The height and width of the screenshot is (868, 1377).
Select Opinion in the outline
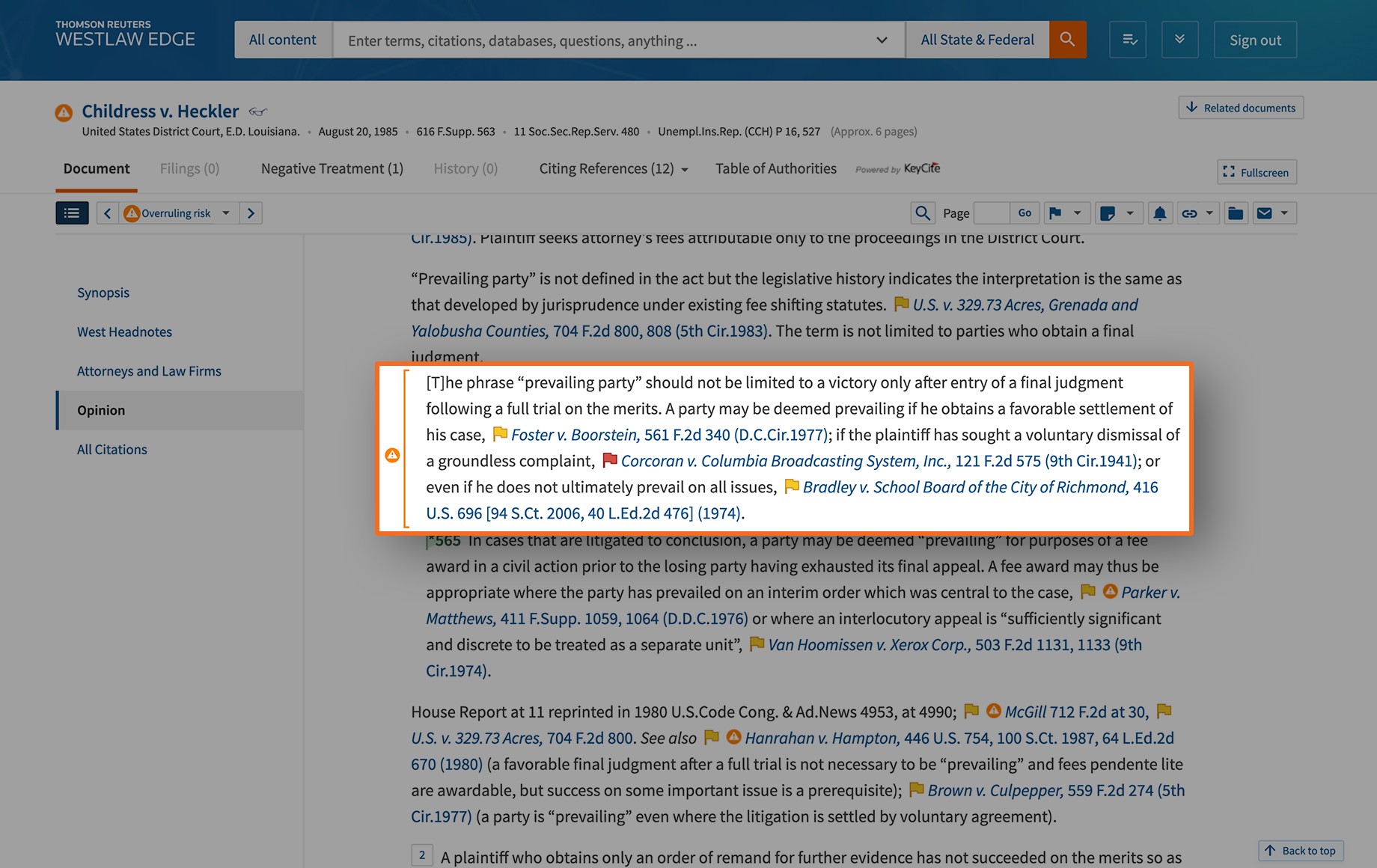(180, 410)
